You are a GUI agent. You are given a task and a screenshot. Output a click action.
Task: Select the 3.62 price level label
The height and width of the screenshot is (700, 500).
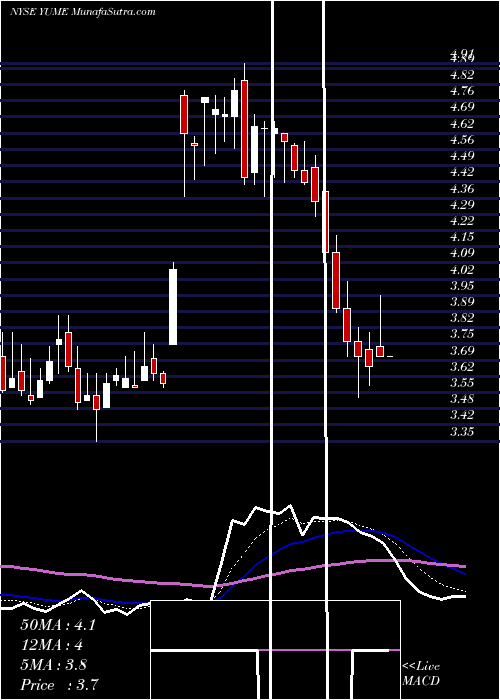[462, 367]
